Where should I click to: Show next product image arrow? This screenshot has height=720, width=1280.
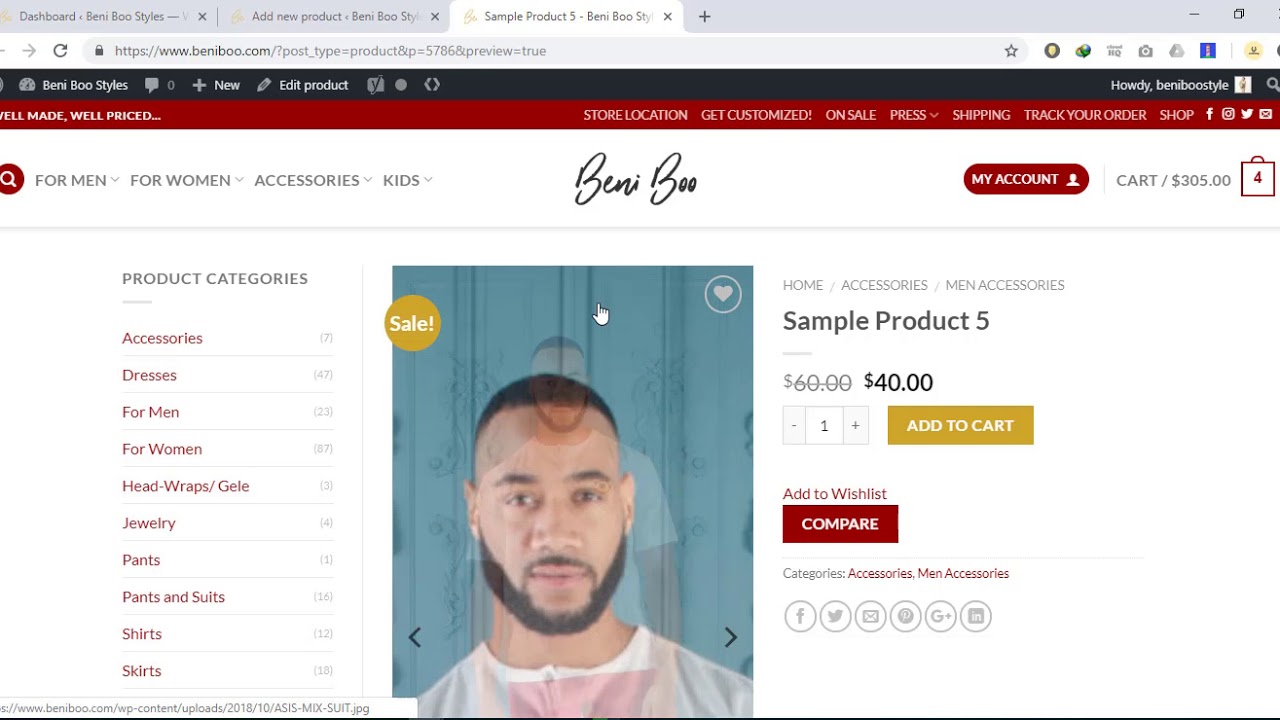pyautogui.click(x=730, y=637)
